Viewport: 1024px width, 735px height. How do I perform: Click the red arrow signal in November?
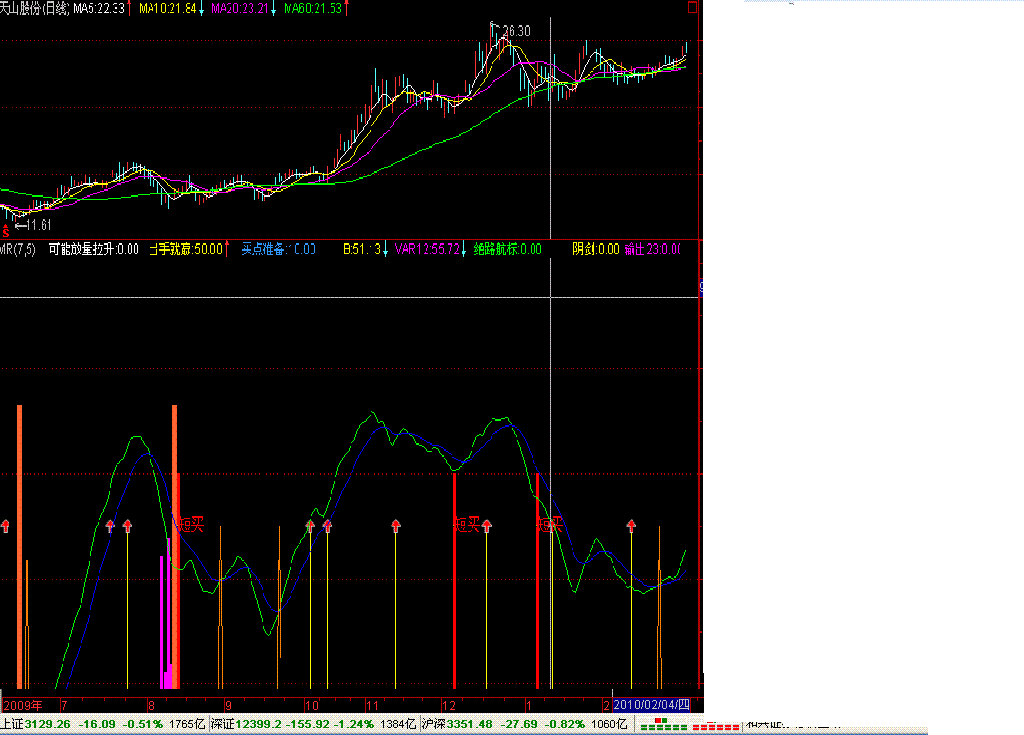(396, 525)
